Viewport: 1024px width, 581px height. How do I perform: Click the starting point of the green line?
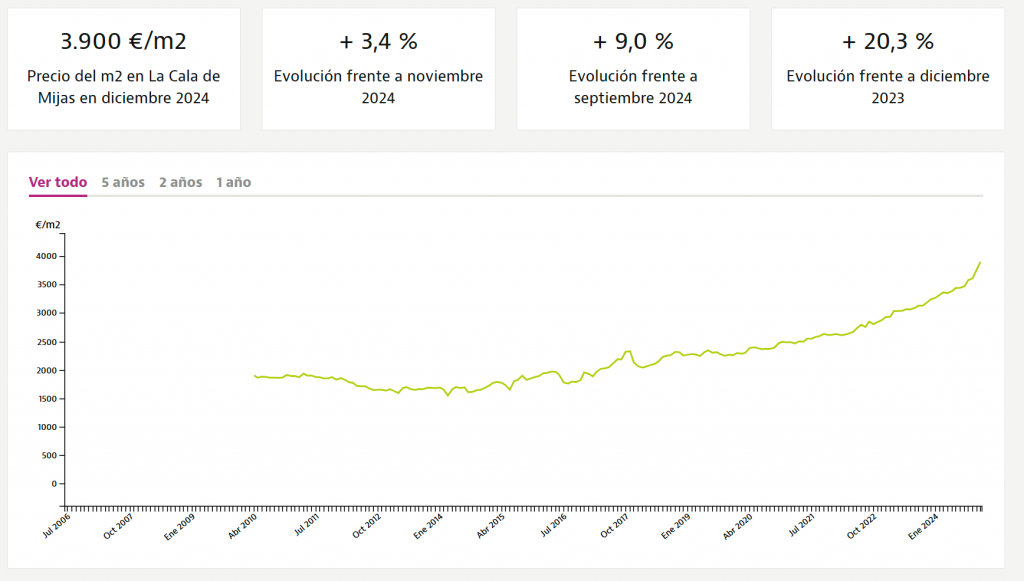click(x=255, y=376)
